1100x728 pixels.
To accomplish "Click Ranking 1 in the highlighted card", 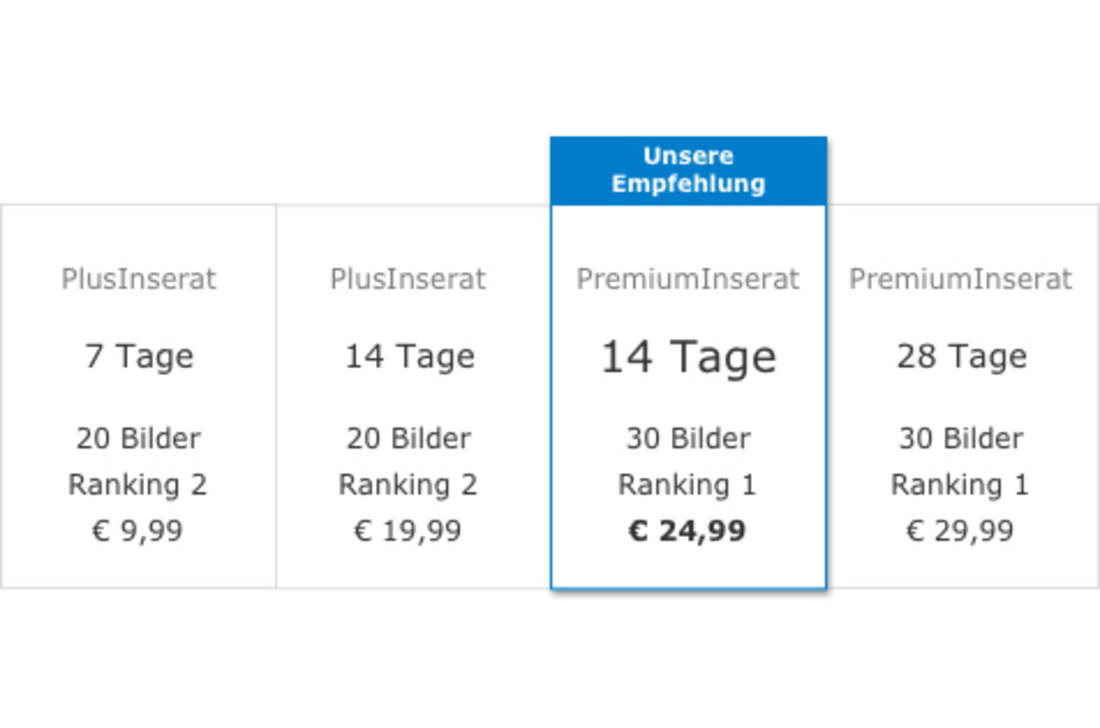I will point(688,485).
